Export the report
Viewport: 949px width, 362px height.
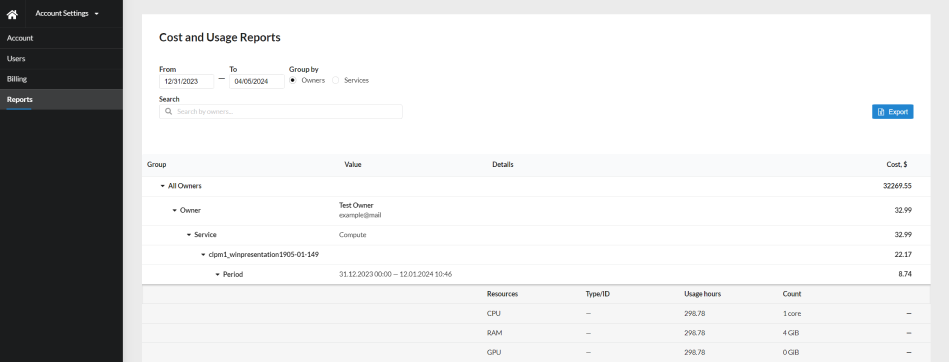click(x=893, y=111)
